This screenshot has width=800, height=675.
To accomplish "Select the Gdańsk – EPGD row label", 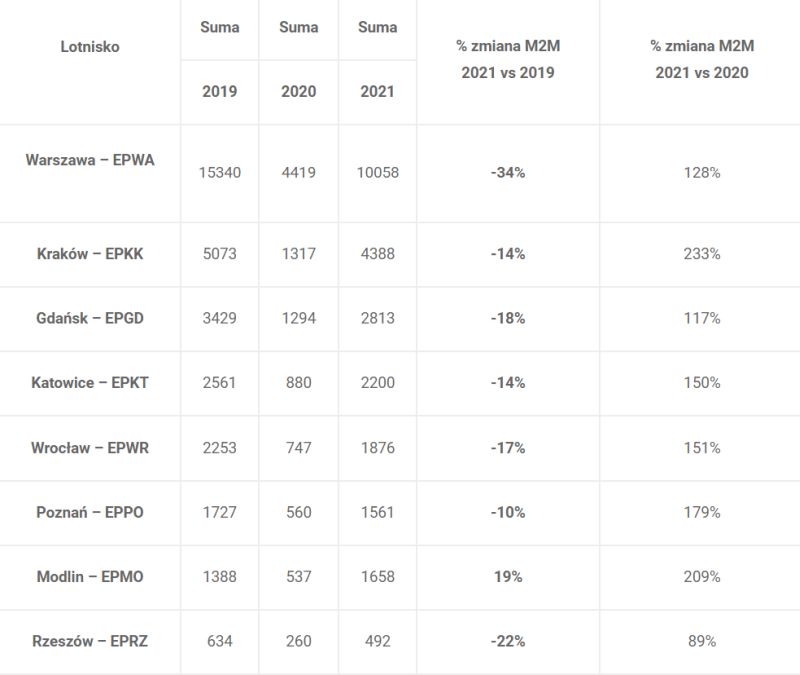I will [x=90, y=318].
